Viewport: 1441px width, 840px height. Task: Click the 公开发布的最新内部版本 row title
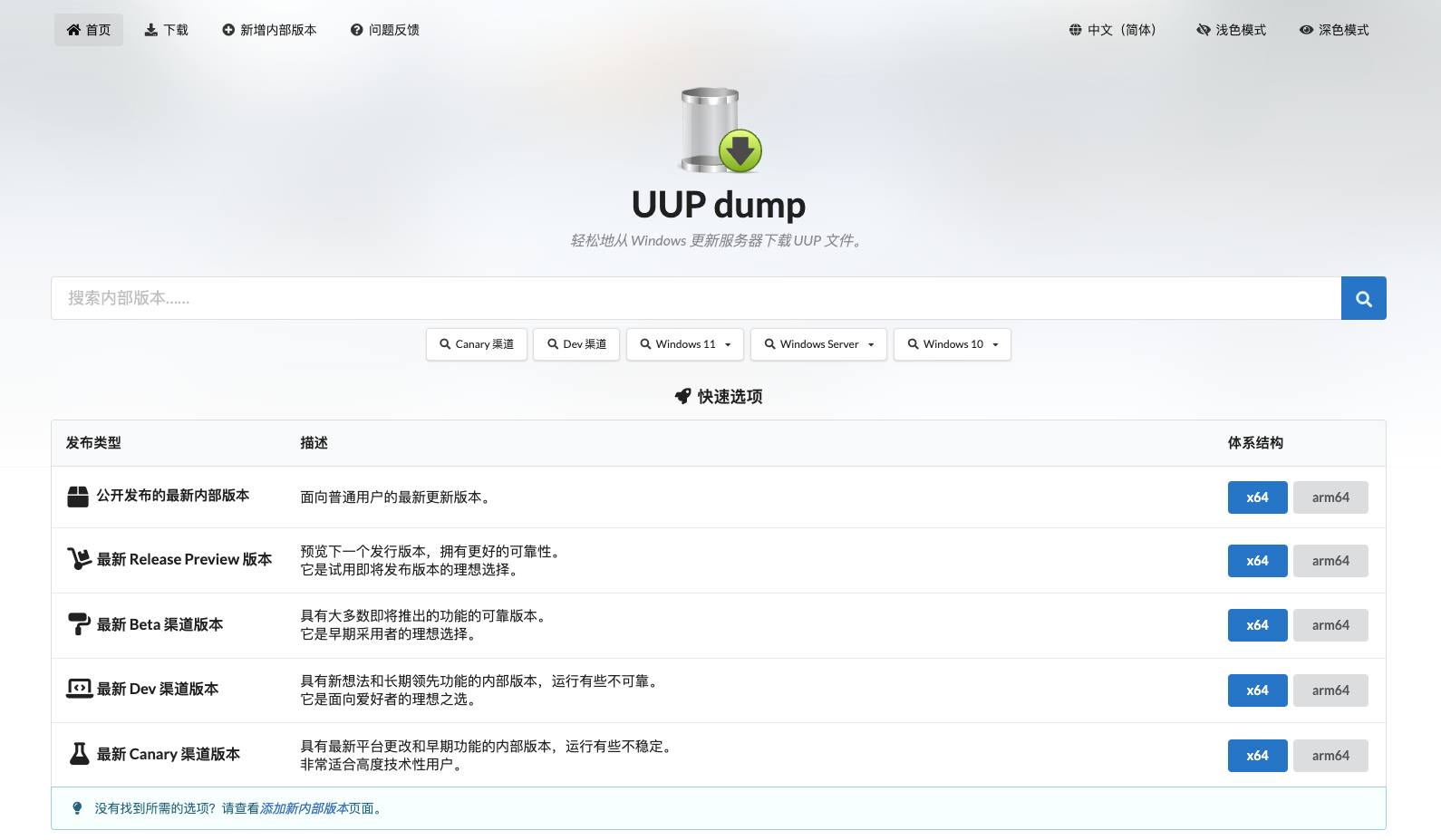coord(173,496)
